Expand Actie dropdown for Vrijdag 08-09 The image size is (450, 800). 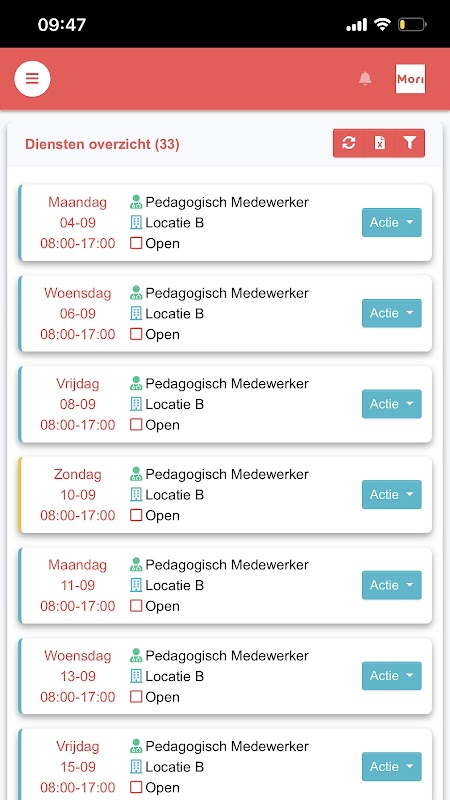coord(392,404)
